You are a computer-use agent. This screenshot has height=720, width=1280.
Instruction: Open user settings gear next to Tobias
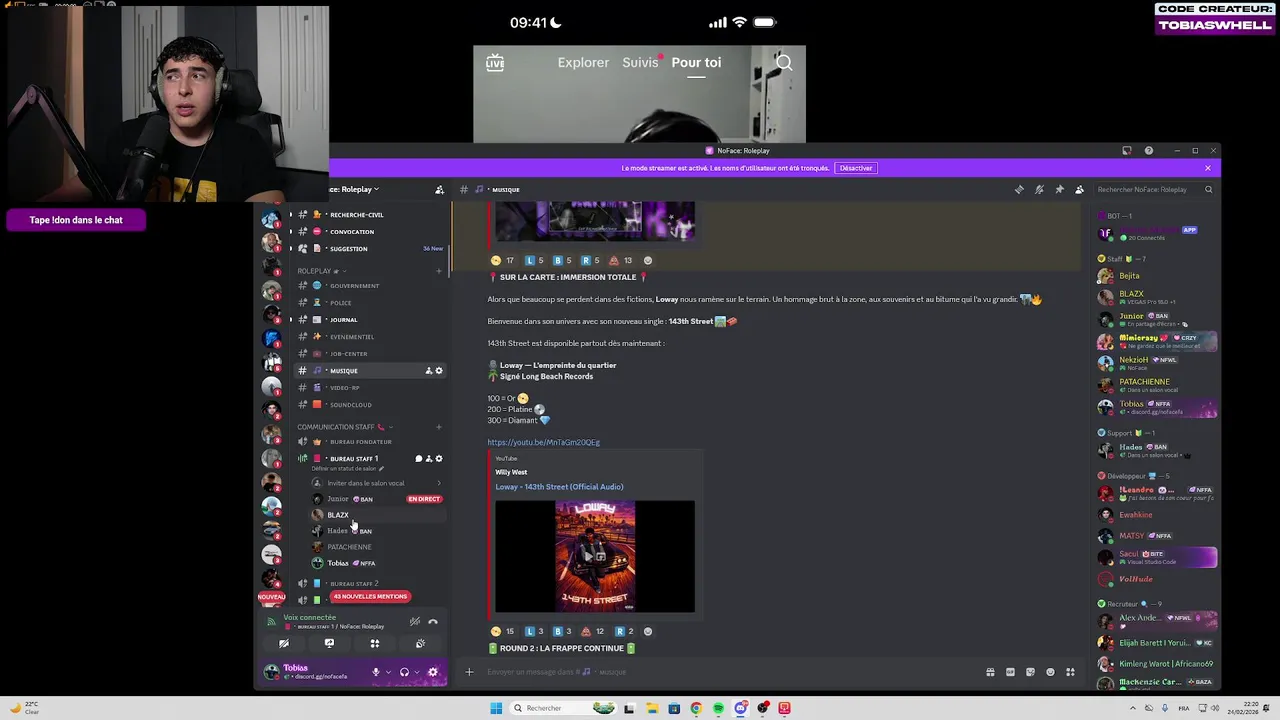[433, 672]
